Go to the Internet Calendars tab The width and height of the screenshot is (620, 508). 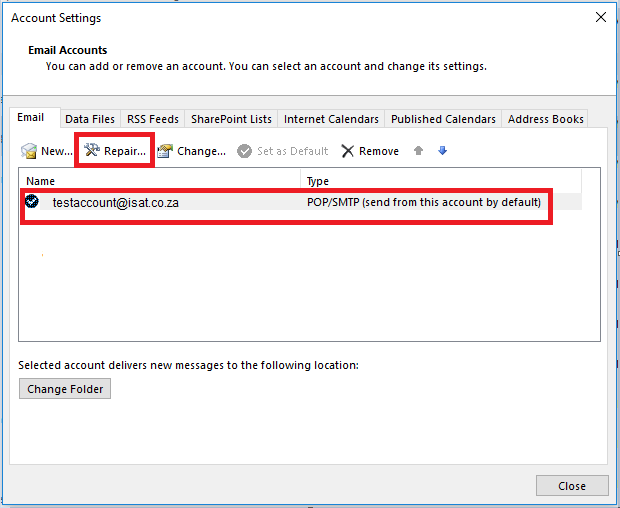pyautogui.click(x=331, y=119)
